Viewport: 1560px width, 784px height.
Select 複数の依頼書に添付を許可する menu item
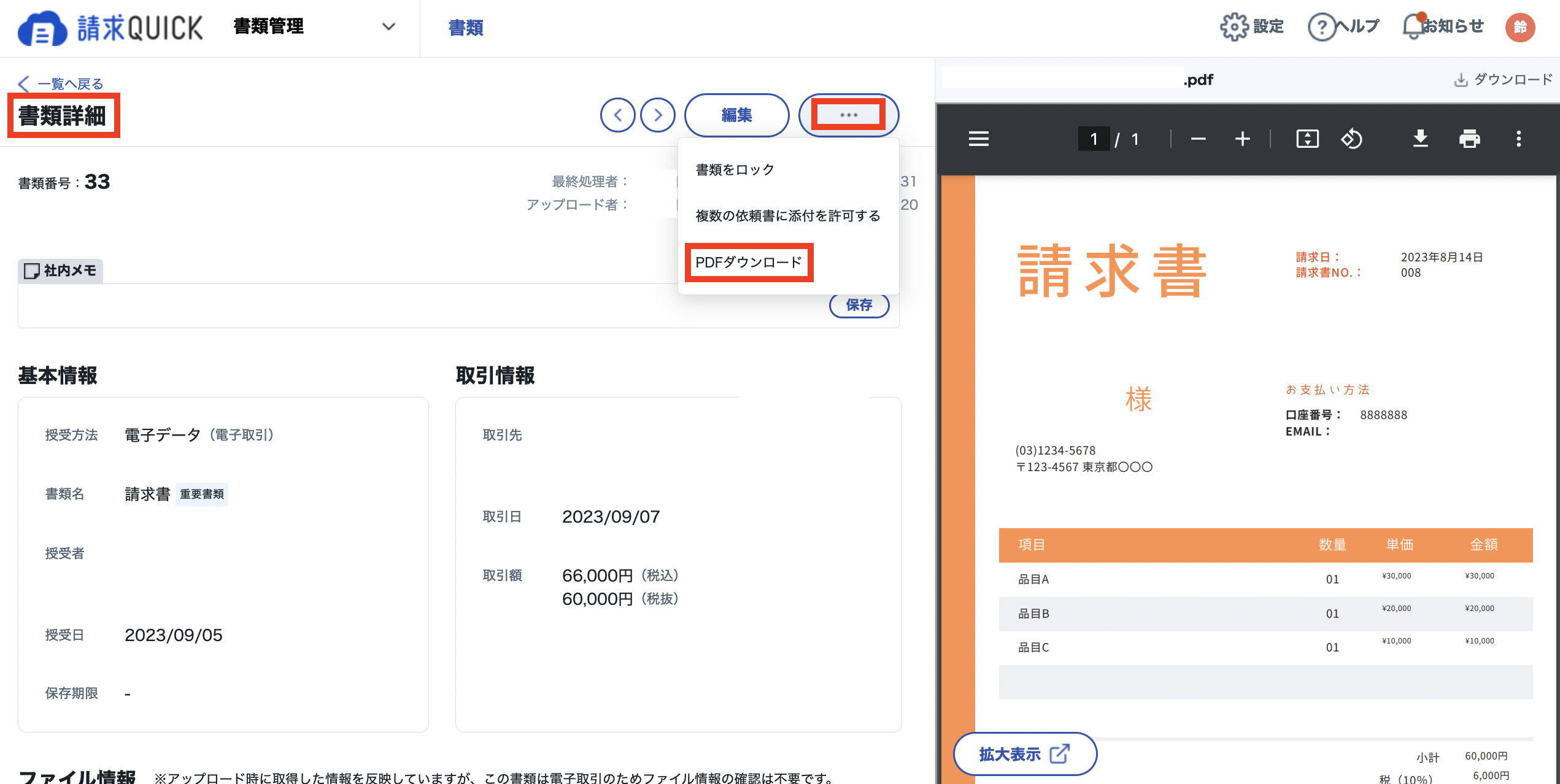[x=787, y=216]
